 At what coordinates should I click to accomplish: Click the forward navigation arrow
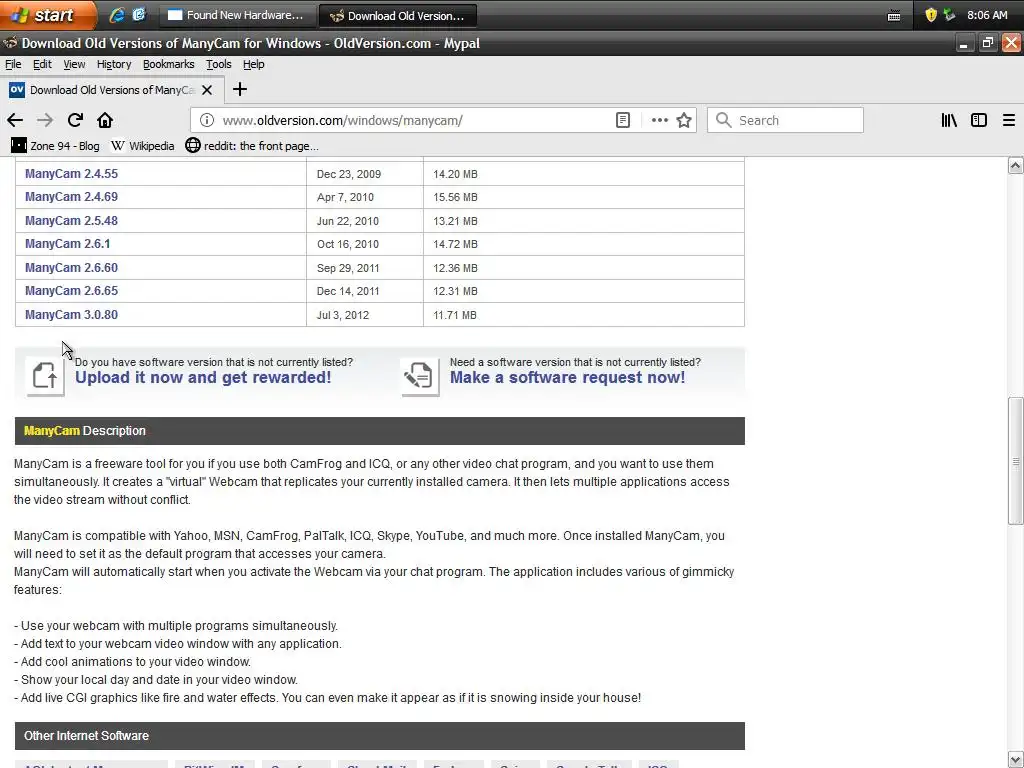point(44,120)
